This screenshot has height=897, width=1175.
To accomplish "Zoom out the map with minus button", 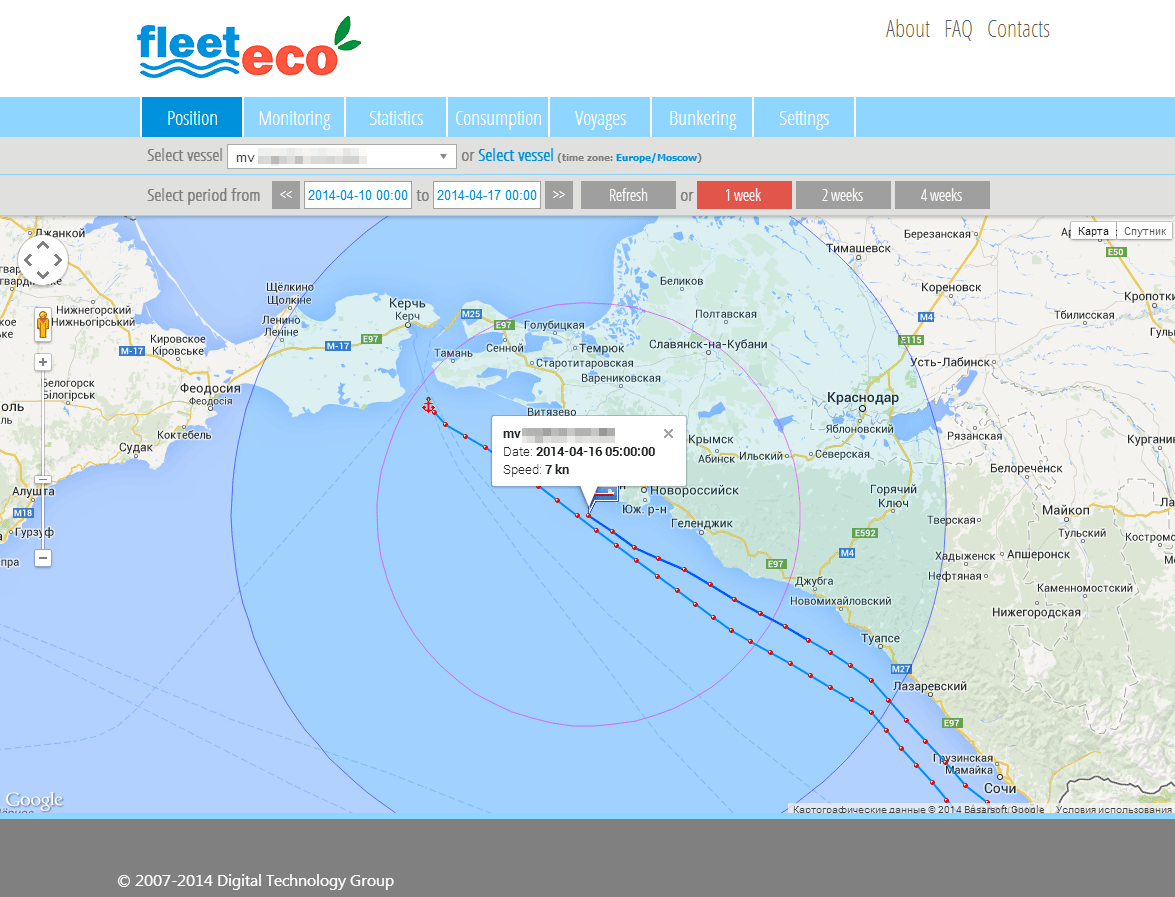I will point(43,558).
